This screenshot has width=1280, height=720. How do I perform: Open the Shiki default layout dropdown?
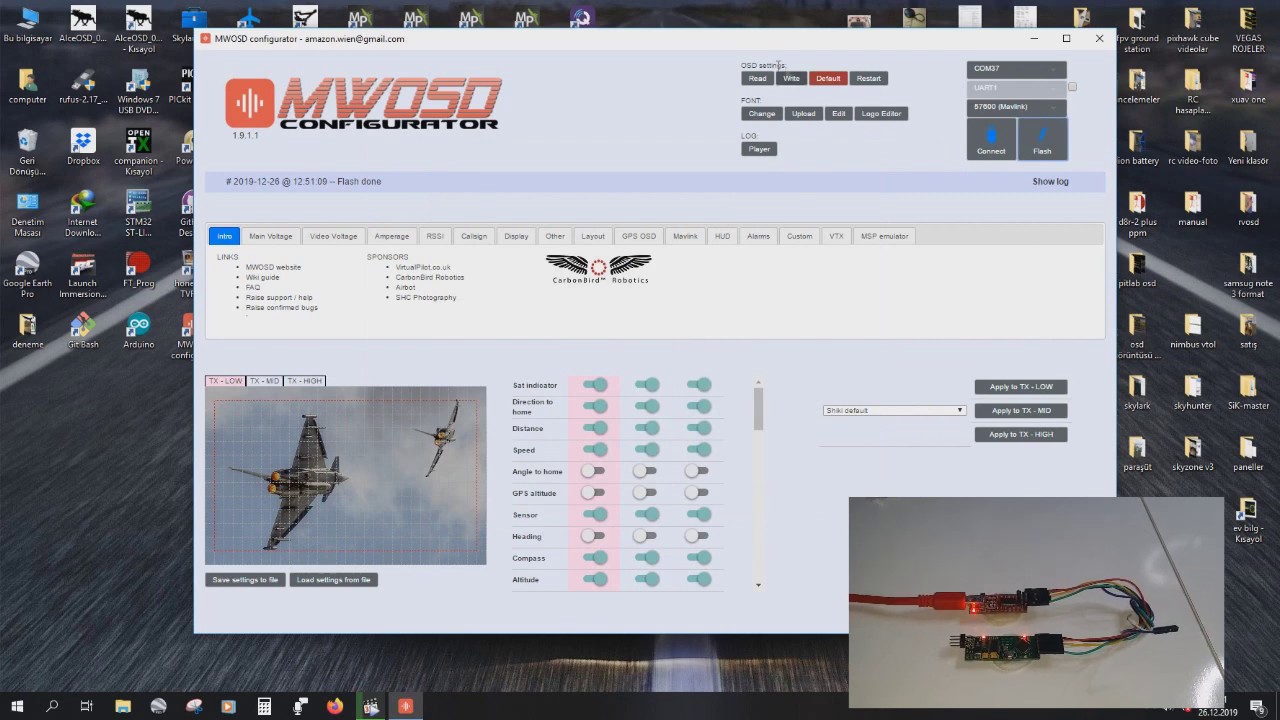click(x=894, y=410)
